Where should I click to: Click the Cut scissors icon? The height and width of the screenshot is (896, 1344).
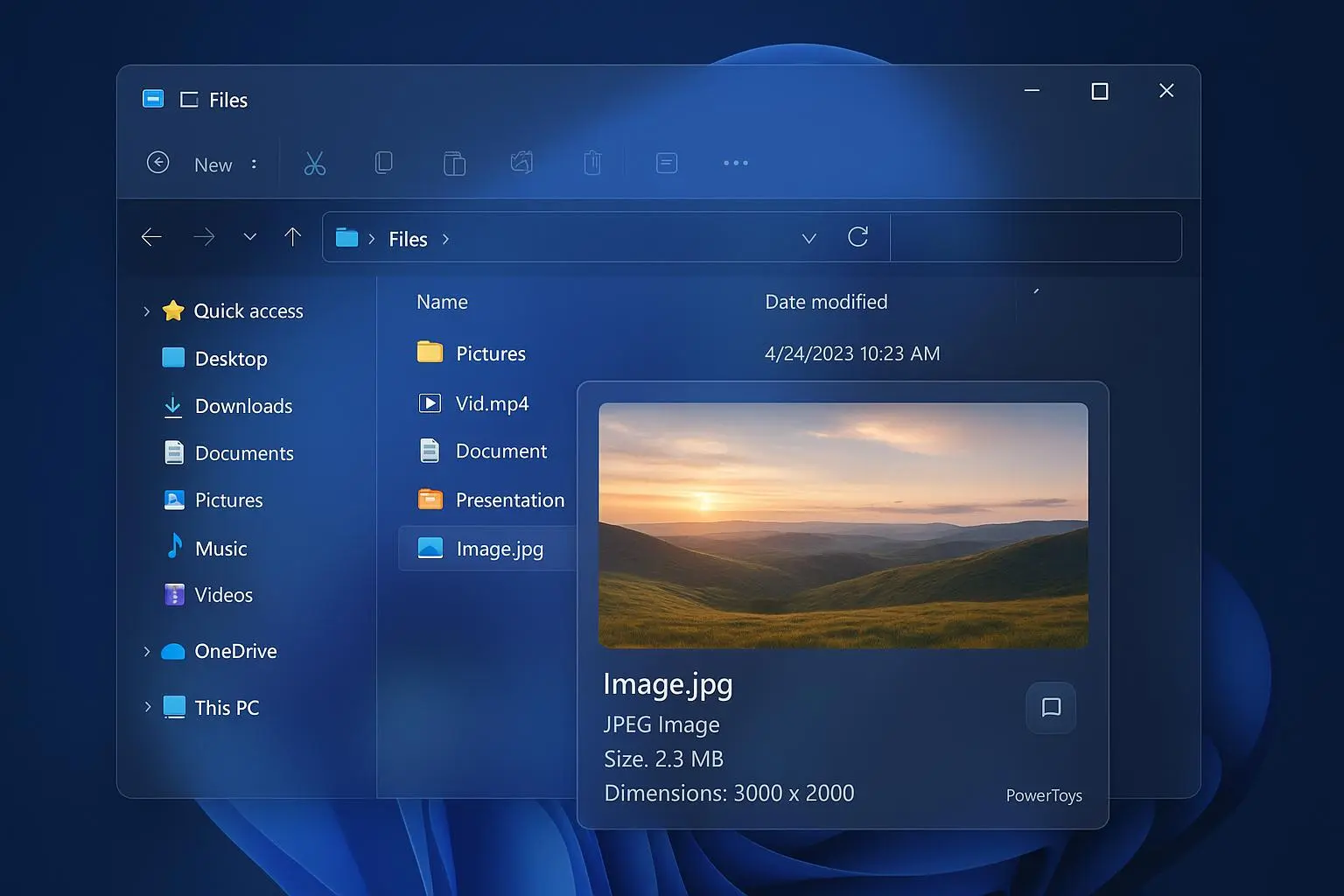click(315, 164)
